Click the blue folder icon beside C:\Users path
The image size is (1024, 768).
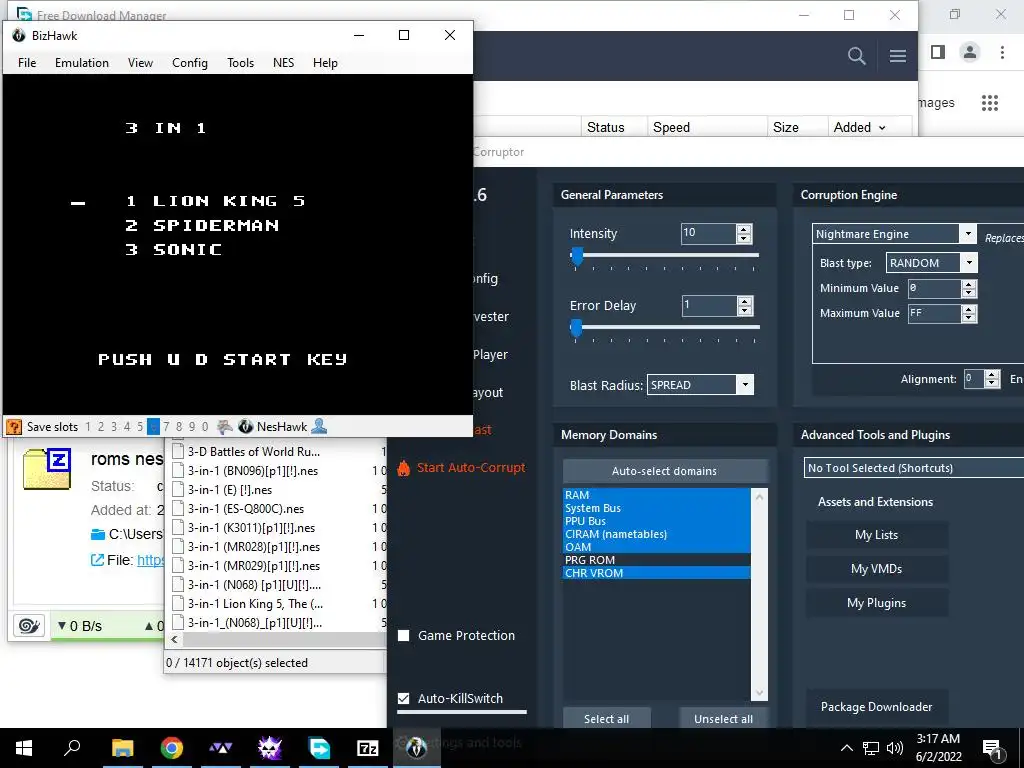(x=98, y=534)
